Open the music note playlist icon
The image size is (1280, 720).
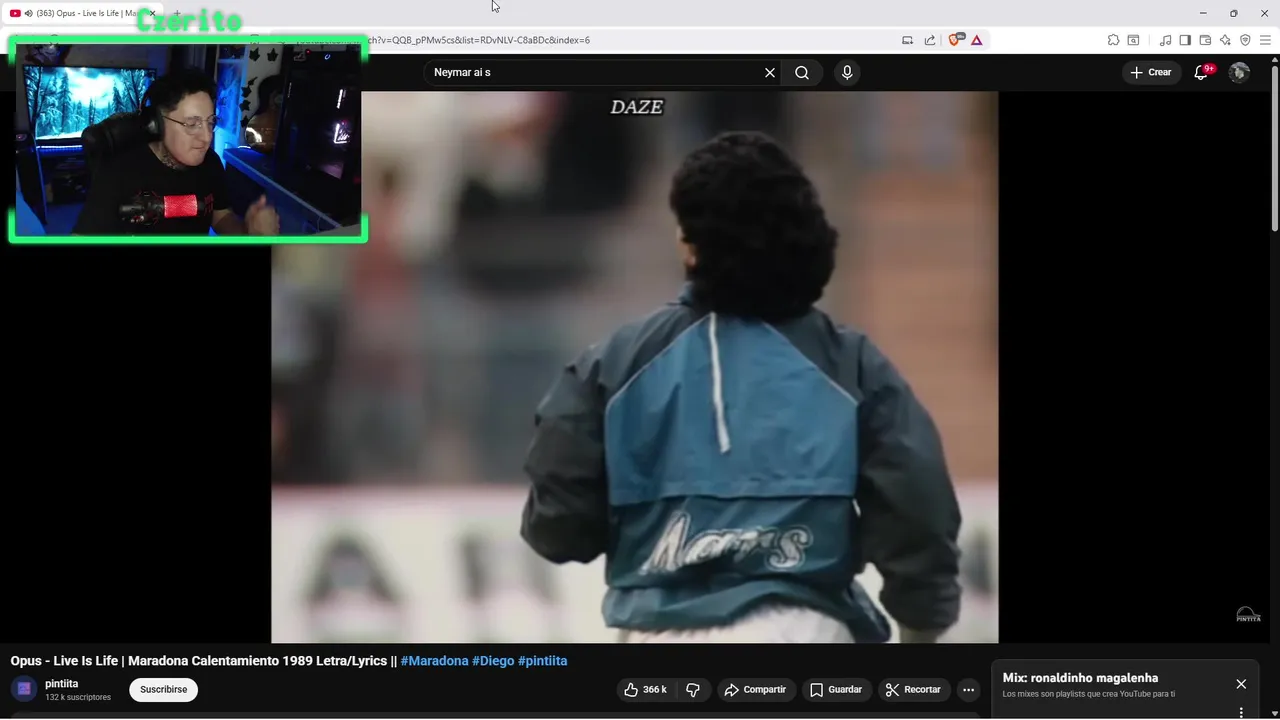(x=1165, y=40)
